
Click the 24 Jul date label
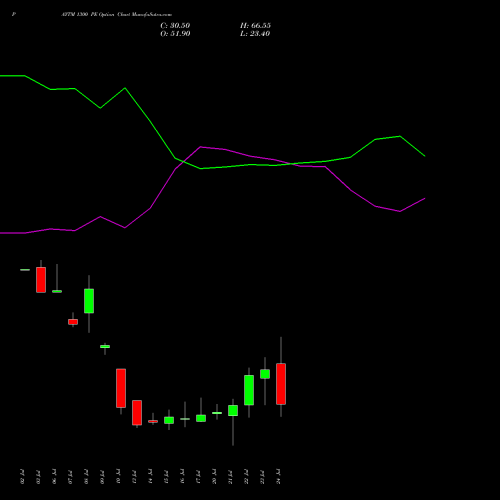[278, 477]
